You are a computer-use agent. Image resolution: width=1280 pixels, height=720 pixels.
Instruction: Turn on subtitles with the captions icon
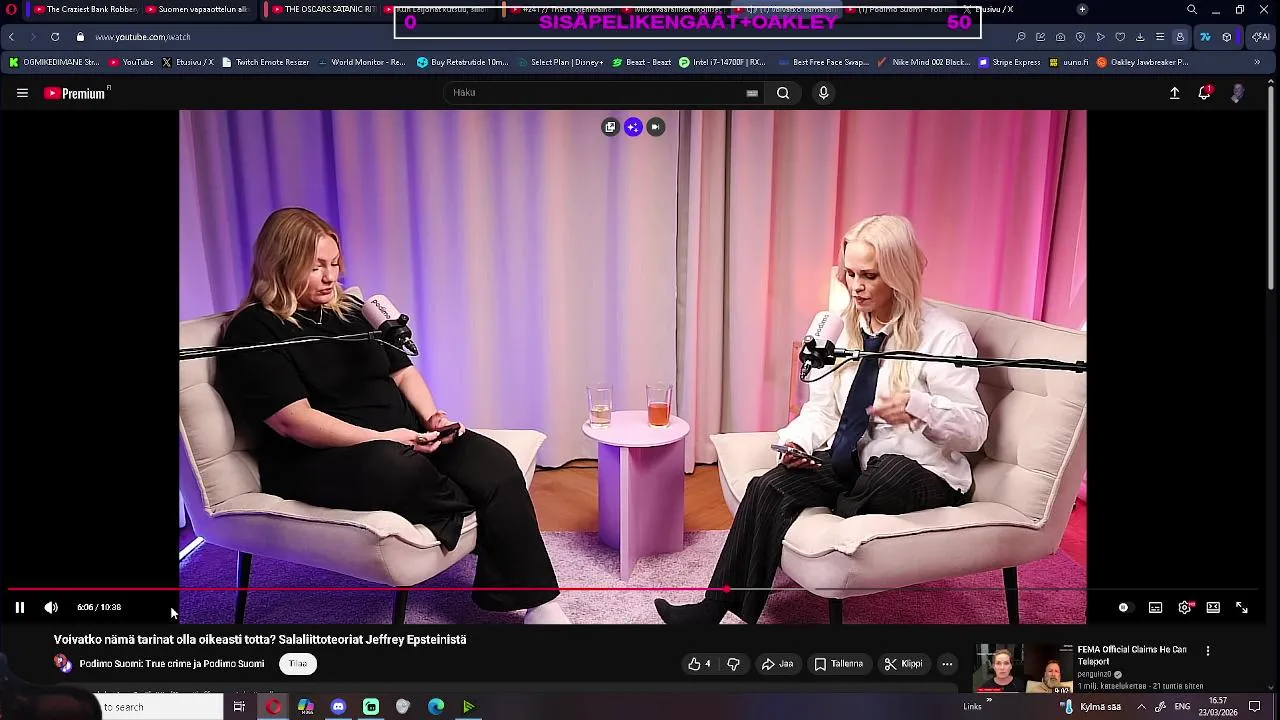point(1155,607)
